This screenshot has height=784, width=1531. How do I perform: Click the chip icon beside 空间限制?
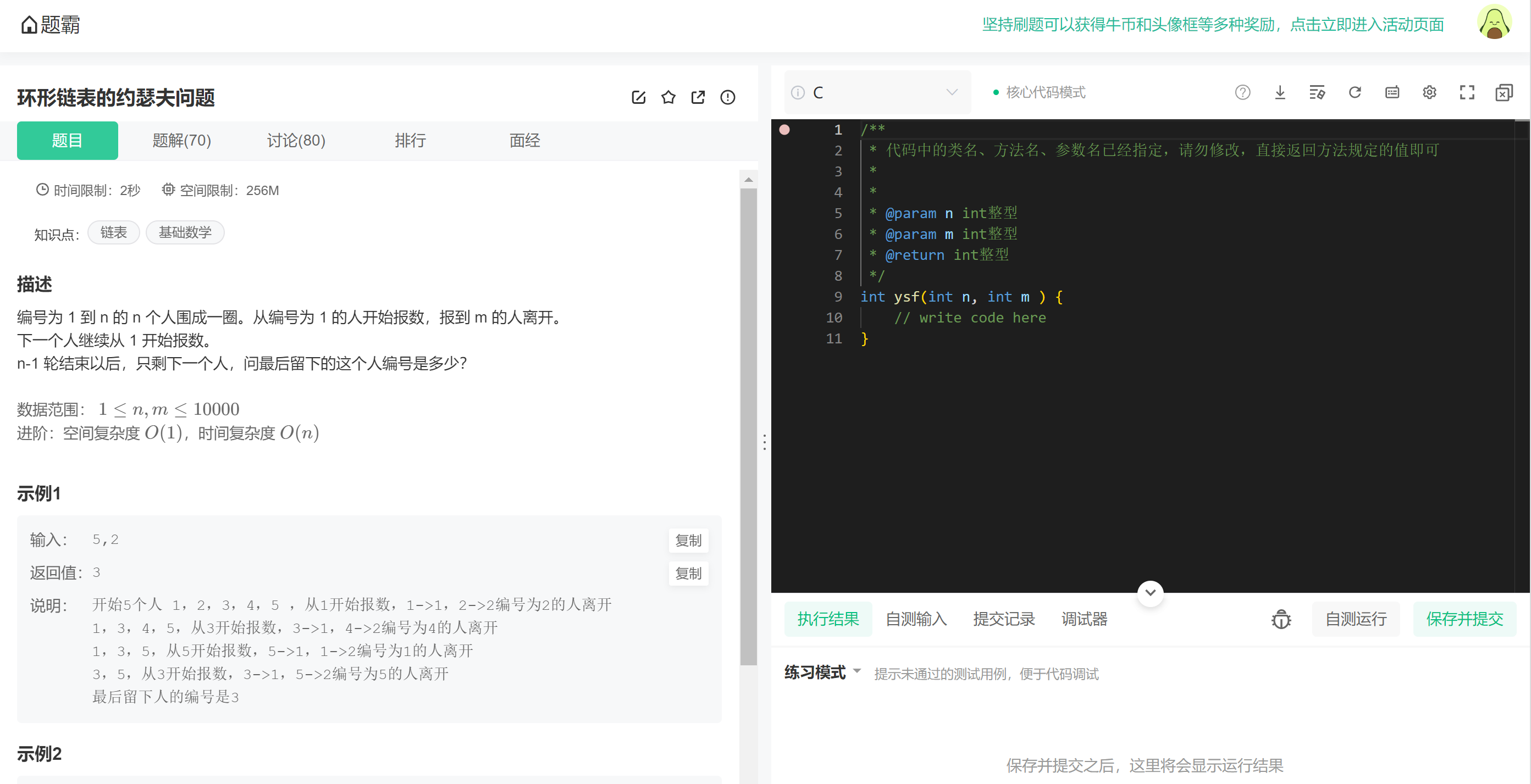pyautogui.click(x=168, y=190)
